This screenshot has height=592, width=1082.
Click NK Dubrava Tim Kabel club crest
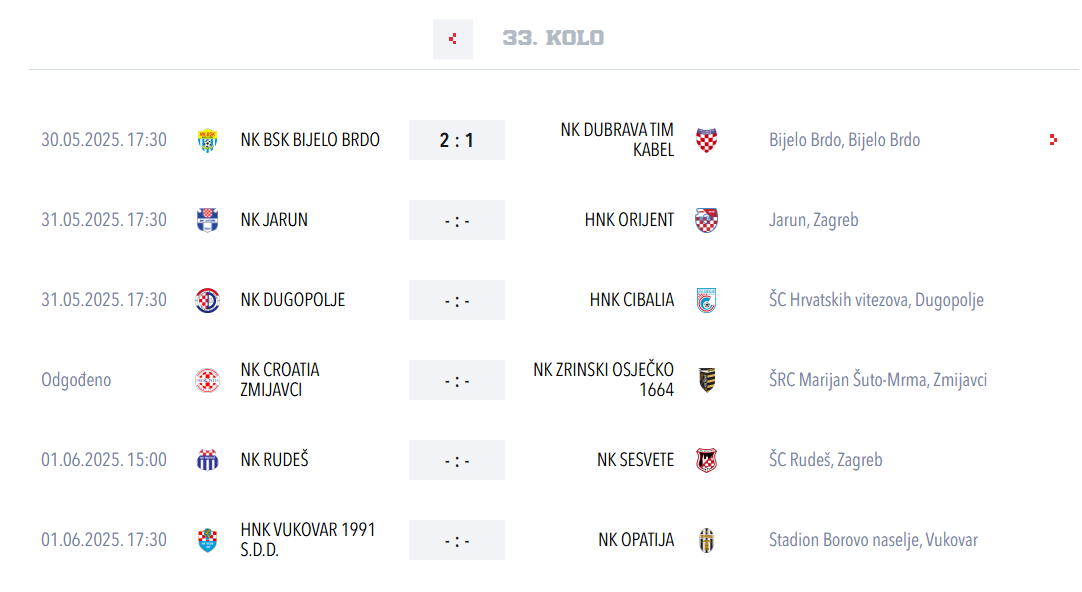706,140
